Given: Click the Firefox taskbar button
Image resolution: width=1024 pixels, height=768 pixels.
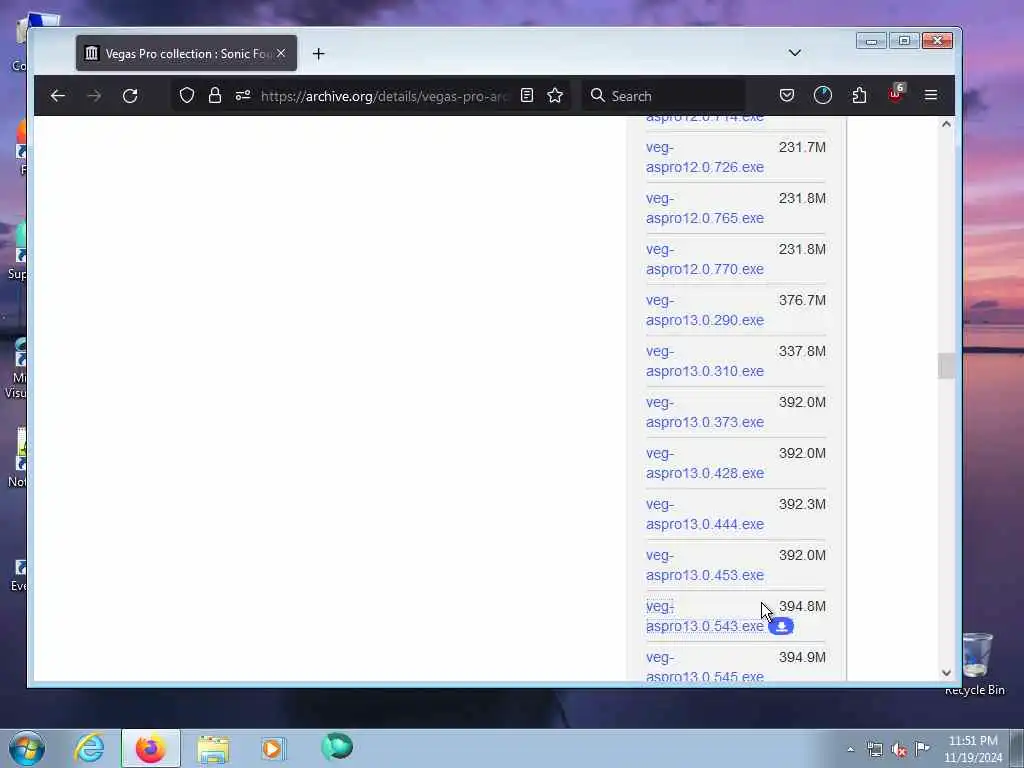Looking at the screenshot, I should pos(151,748).
